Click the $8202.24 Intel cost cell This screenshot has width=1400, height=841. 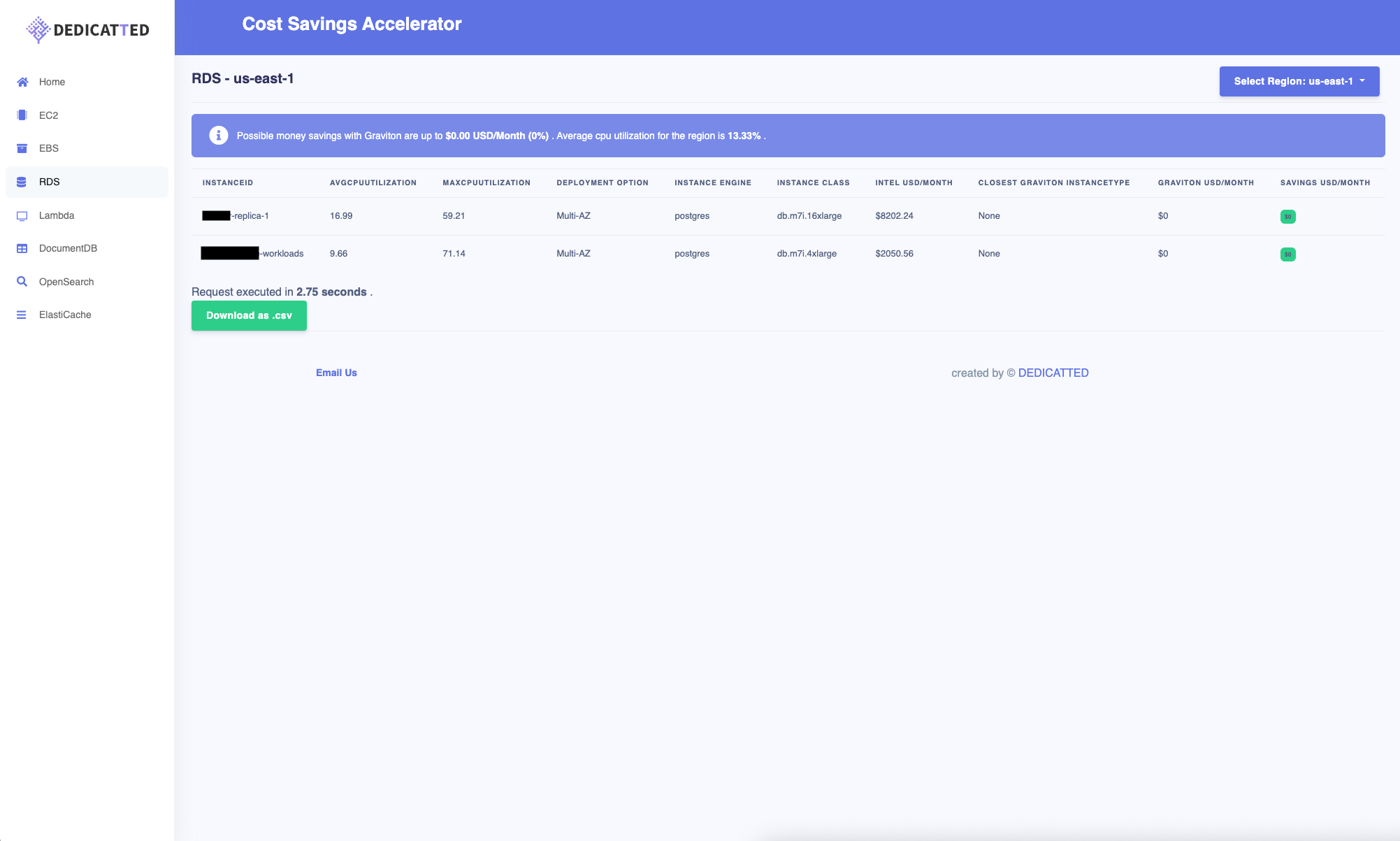click(894, 216)
